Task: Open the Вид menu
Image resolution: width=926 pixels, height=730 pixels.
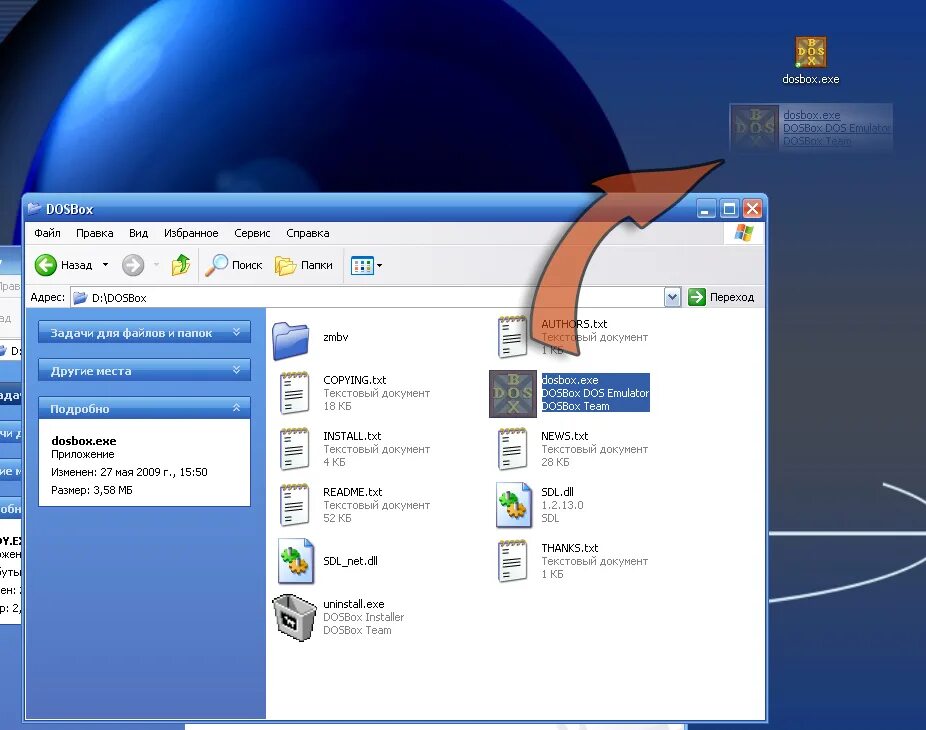Action: click(138, 233)
